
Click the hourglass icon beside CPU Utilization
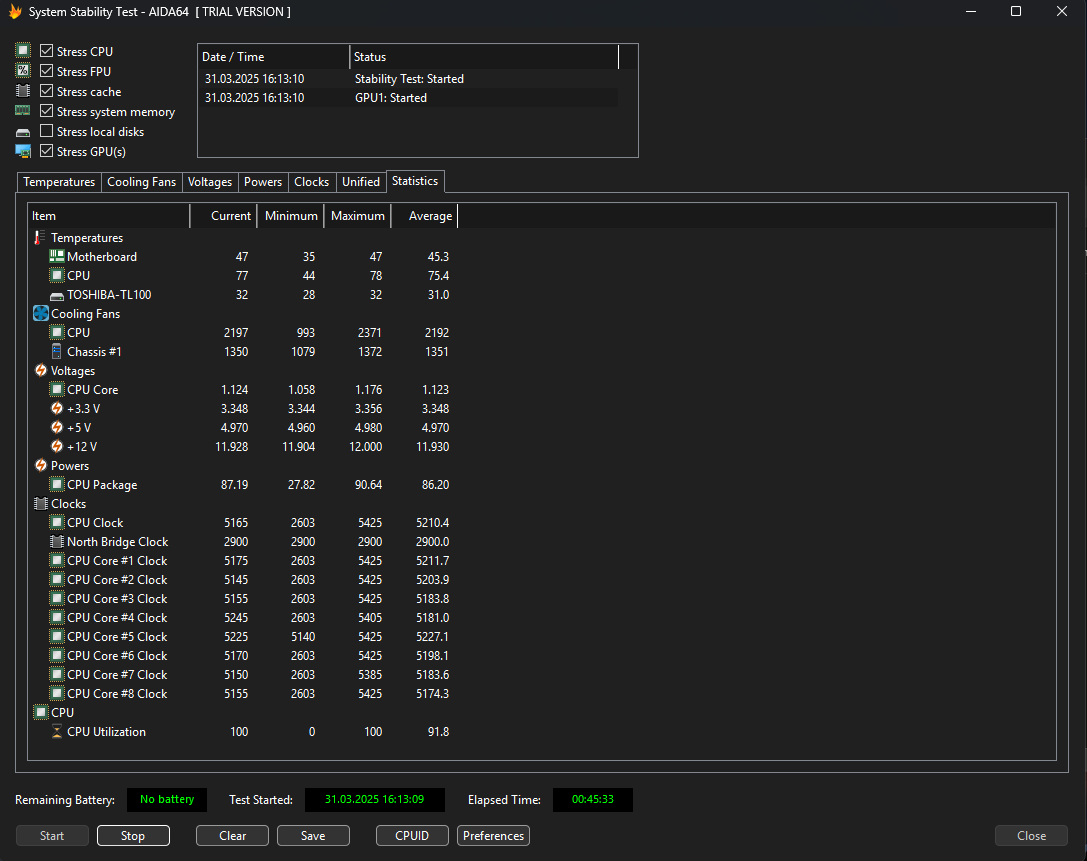57,731
